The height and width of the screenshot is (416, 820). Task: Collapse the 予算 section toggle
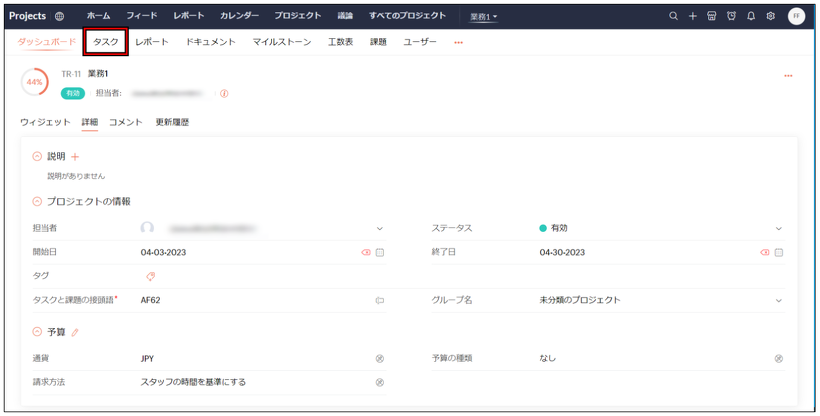pyautogui.click(x=38, y=332)
